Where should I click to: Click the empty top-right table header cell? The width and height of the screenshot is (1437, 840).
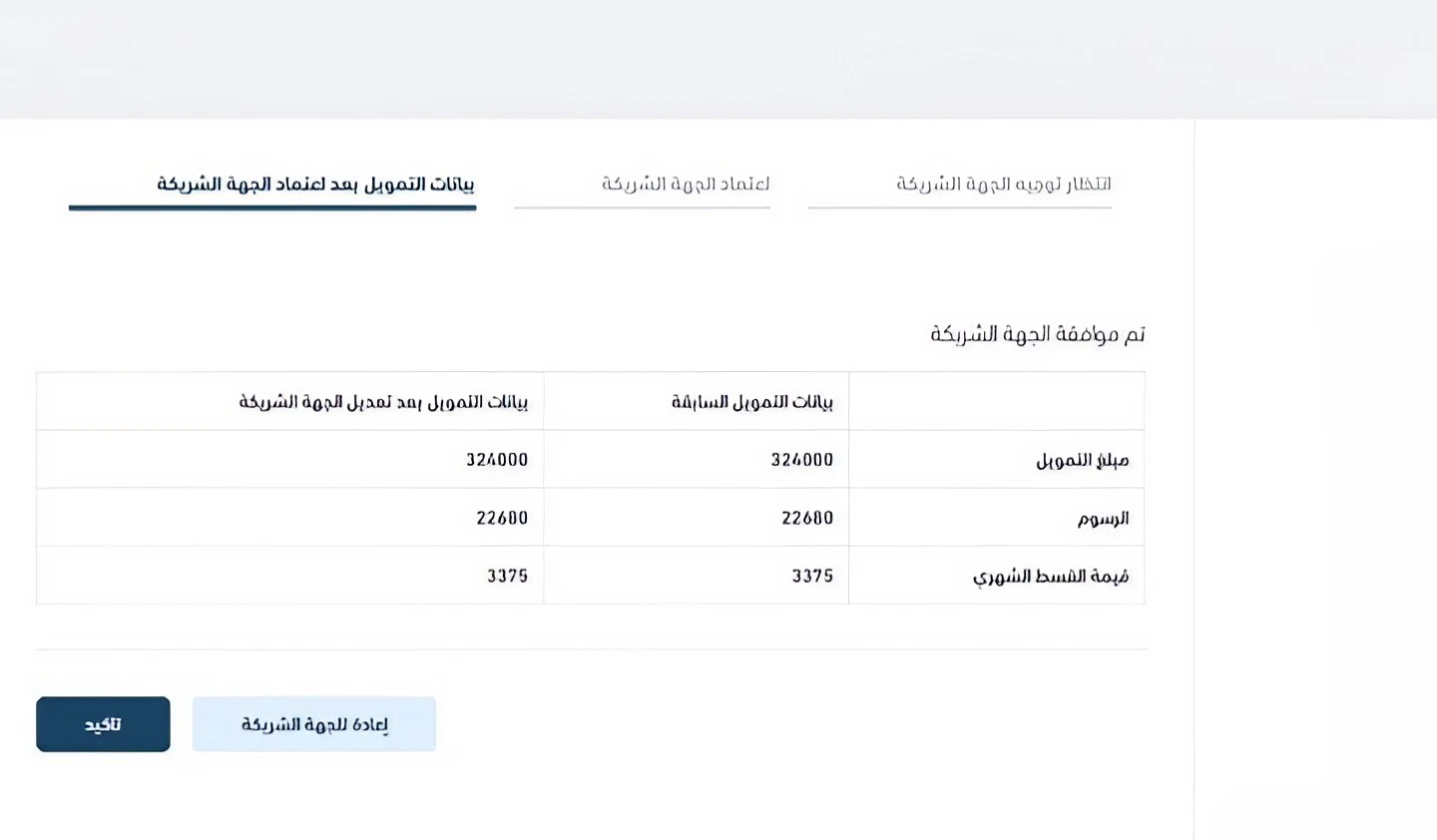coord(996,402)
